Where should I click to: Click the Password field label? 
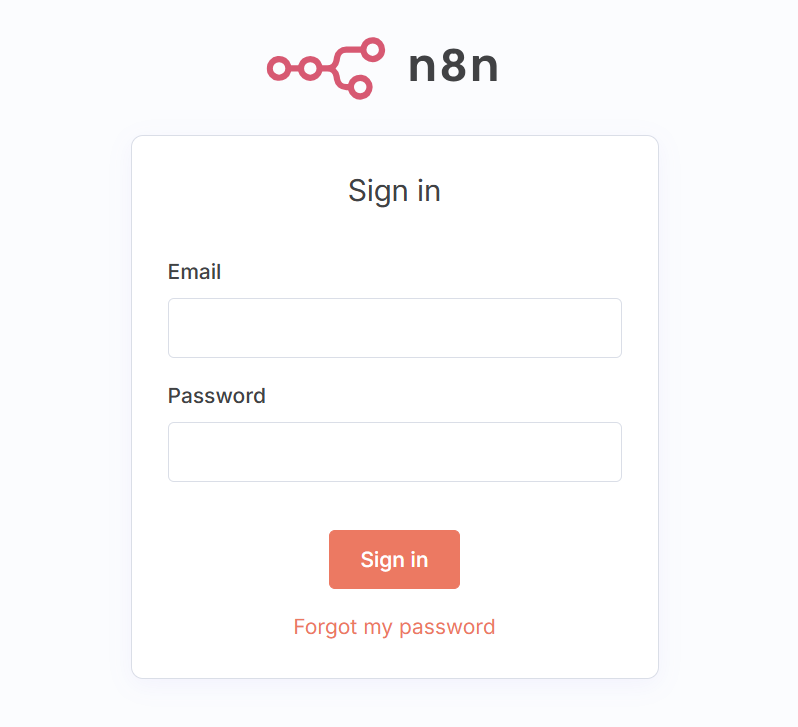click(x=216, y=395)
